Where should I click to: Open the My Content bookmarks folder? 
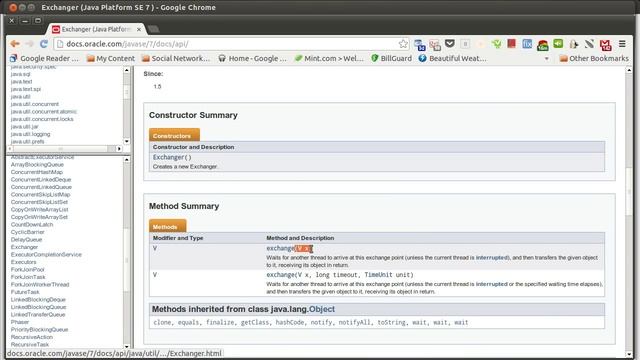tap(111, 58)
